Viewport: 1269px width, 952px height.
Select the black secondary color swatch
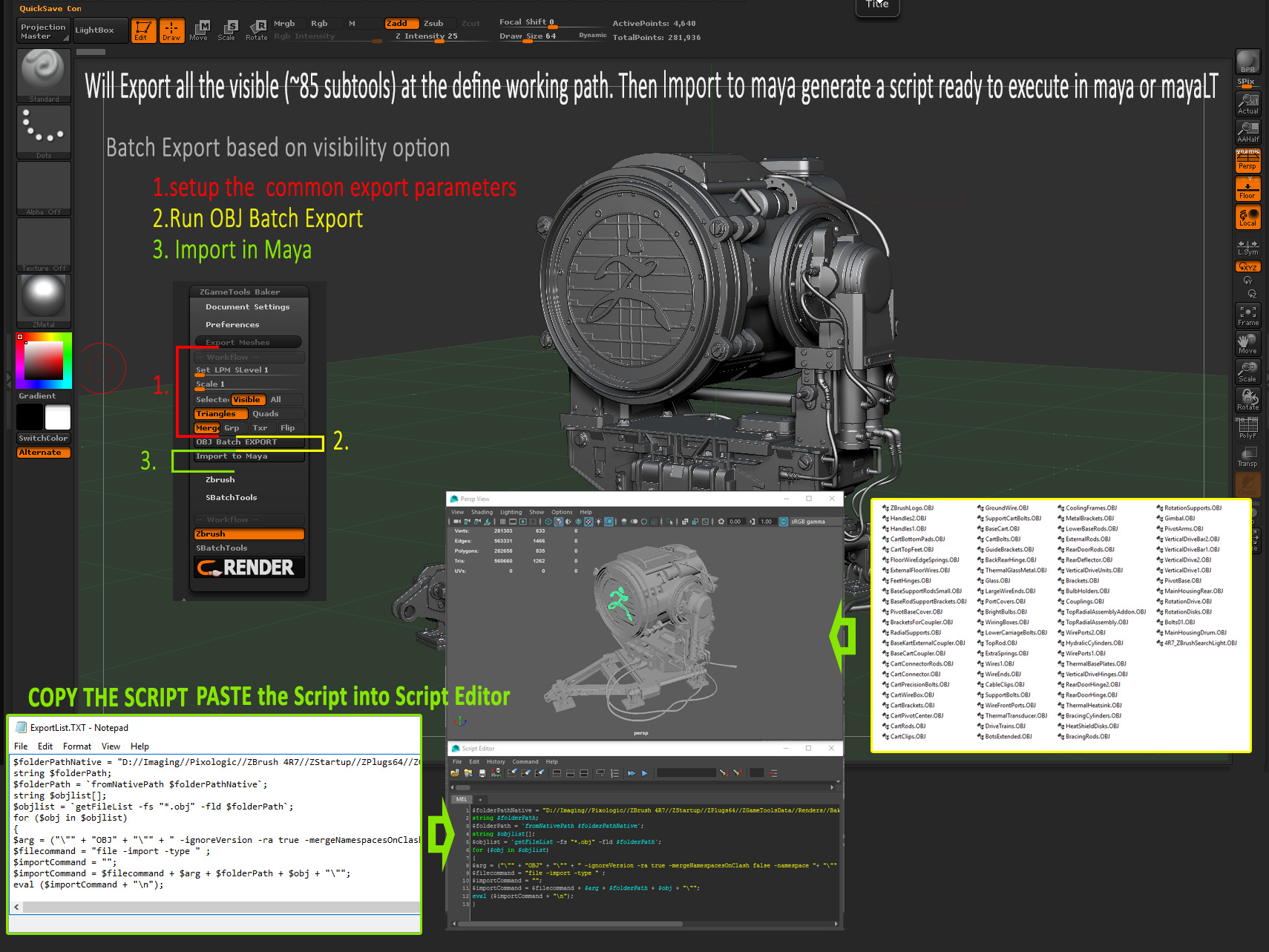pos(30,417)
